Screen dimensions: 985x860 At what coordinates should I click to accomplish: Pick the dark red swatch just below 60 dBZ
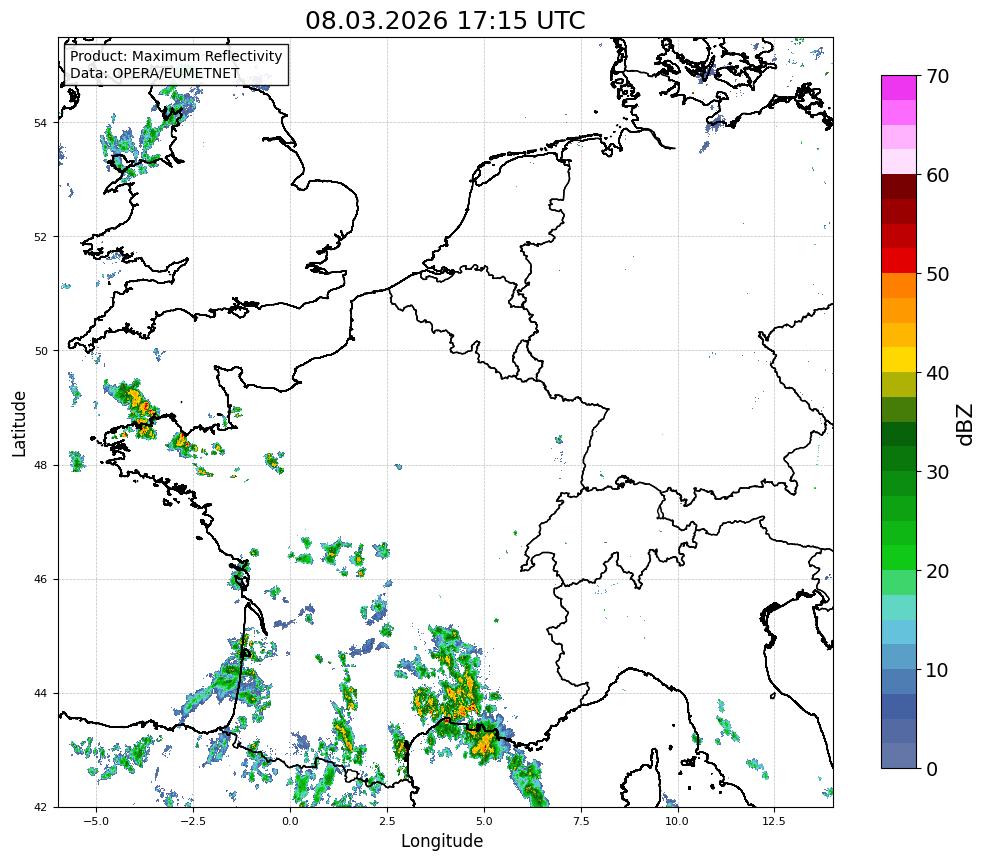(x=899, y=187)
